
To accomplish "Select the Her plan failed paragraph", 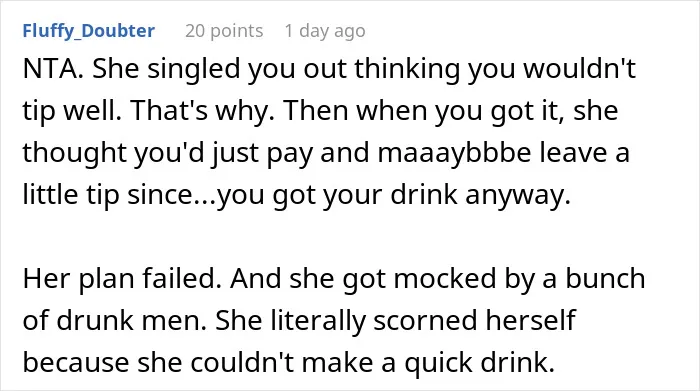I will pyautogui.click(x=334, y=320).
